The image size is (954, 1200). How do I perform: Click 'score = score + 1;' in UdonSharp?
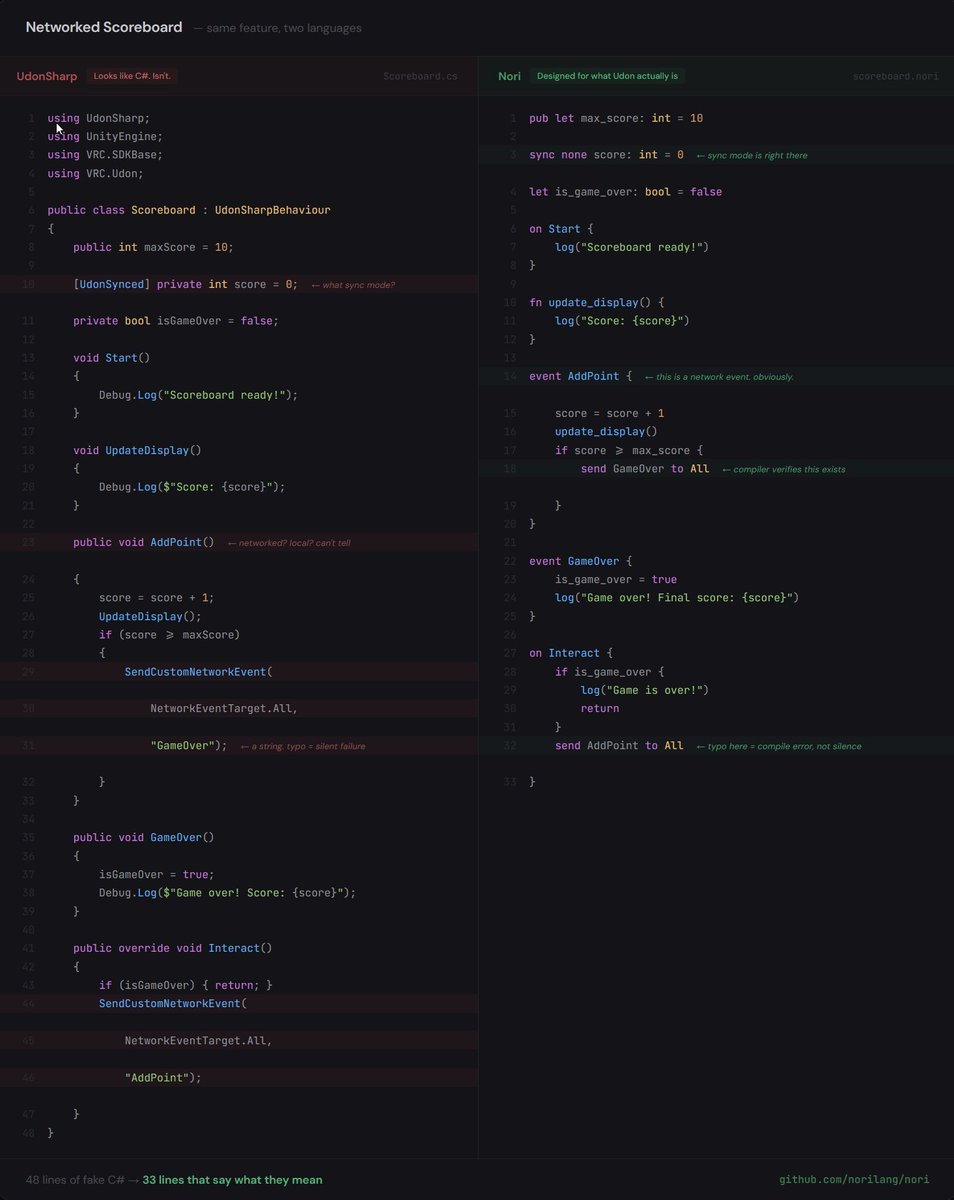(x=156, y=598)
